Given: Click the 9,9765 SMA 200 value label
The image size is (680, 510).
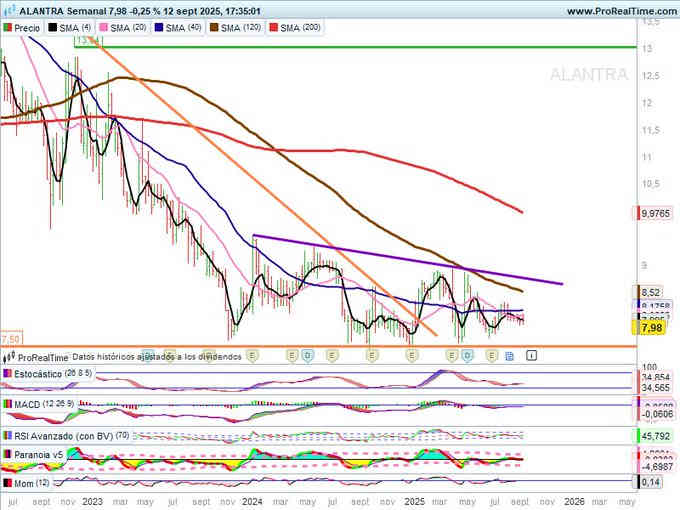Looking at the screenshot, I should [x=655, y=213].
